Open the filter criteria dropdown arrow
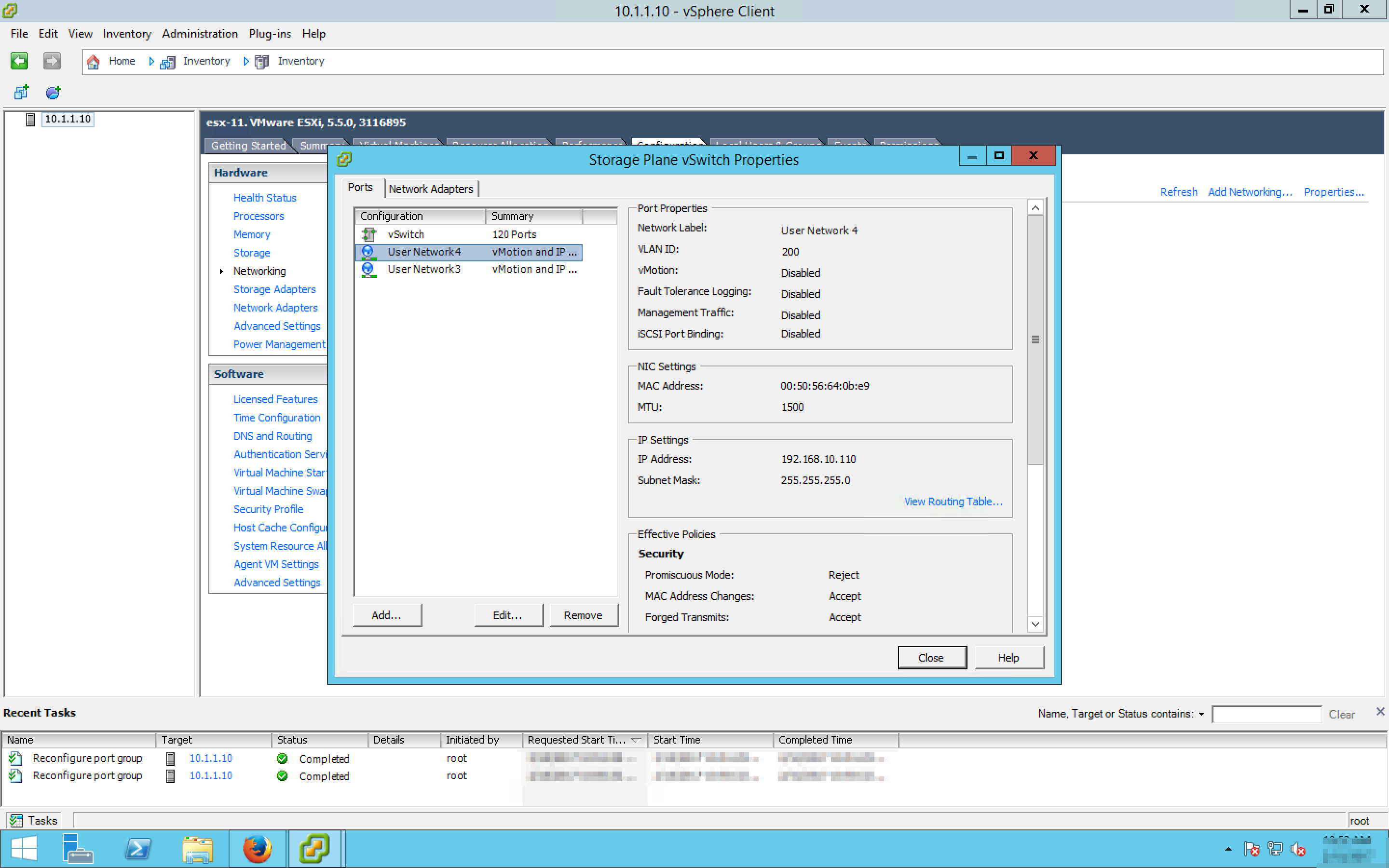Screen dimensions: 1389x868 1201,714
